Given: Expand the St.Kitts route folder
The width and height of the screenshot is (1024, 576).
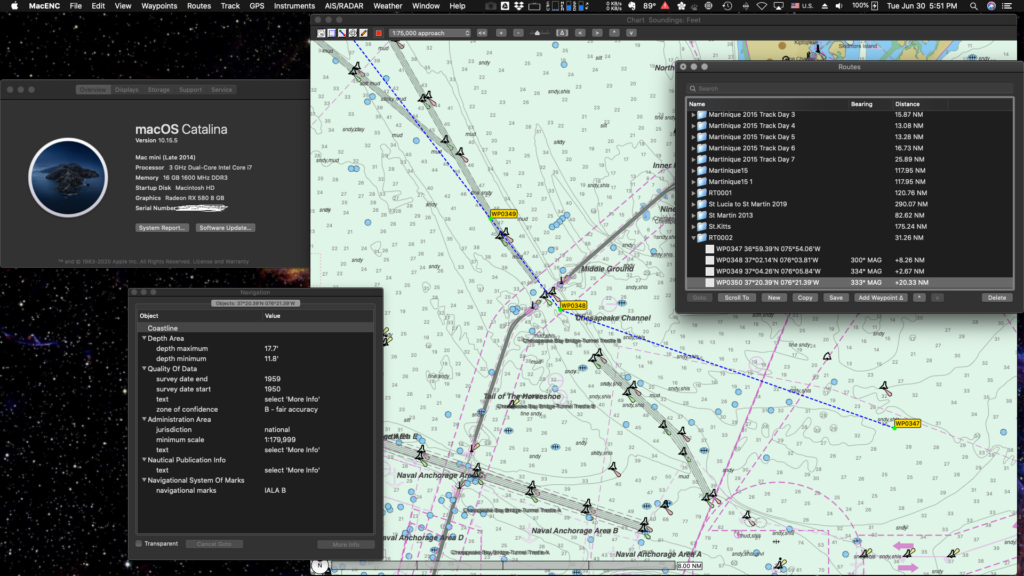Looking at the screenshot, I should point(694,227).
